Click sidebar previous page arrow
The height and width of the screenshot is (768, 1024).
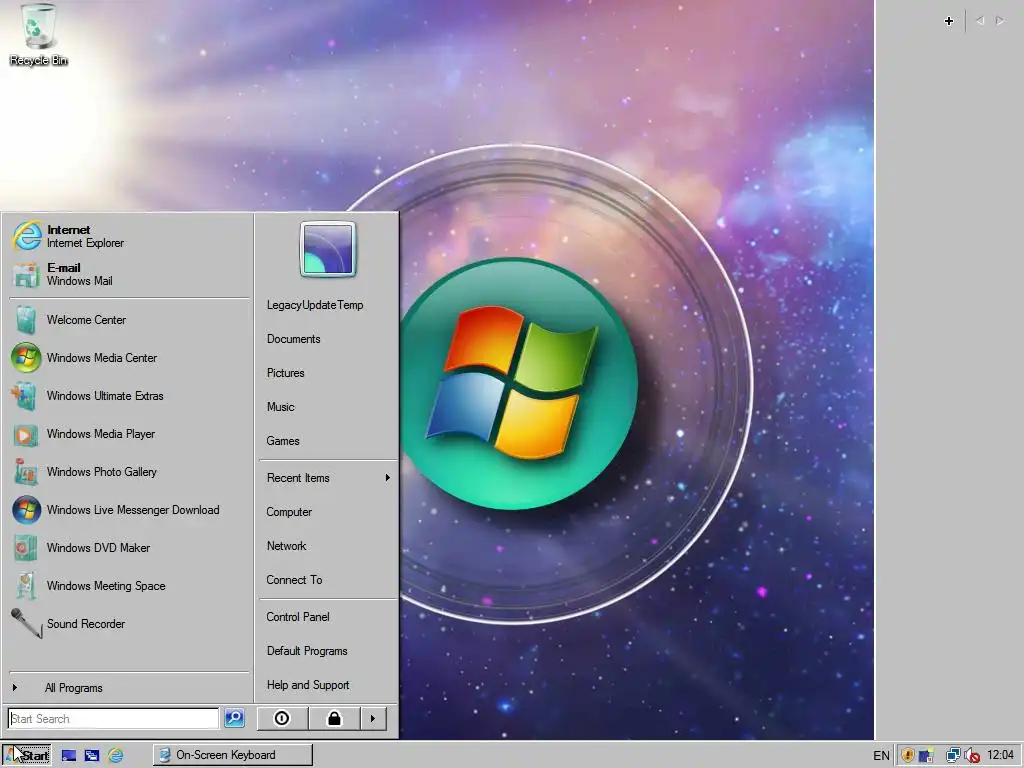coord(980,21)
